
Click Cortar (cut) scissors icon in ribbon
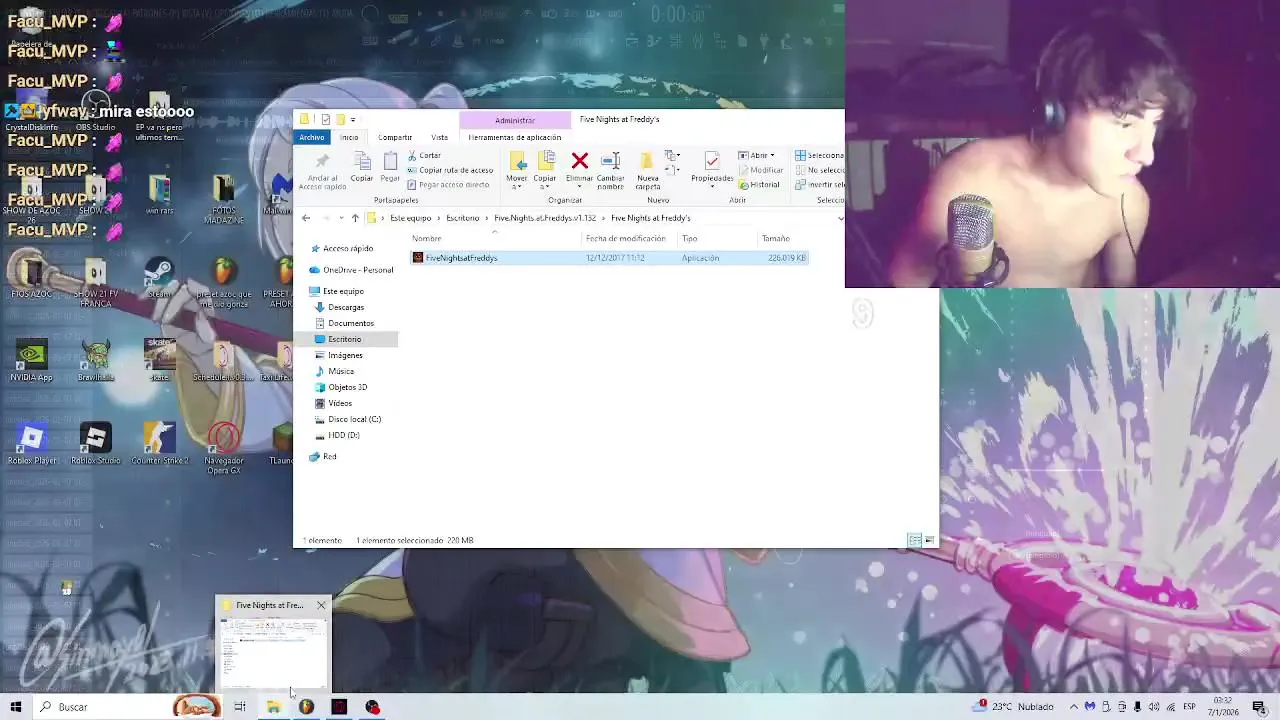click(x=412, y=155)
